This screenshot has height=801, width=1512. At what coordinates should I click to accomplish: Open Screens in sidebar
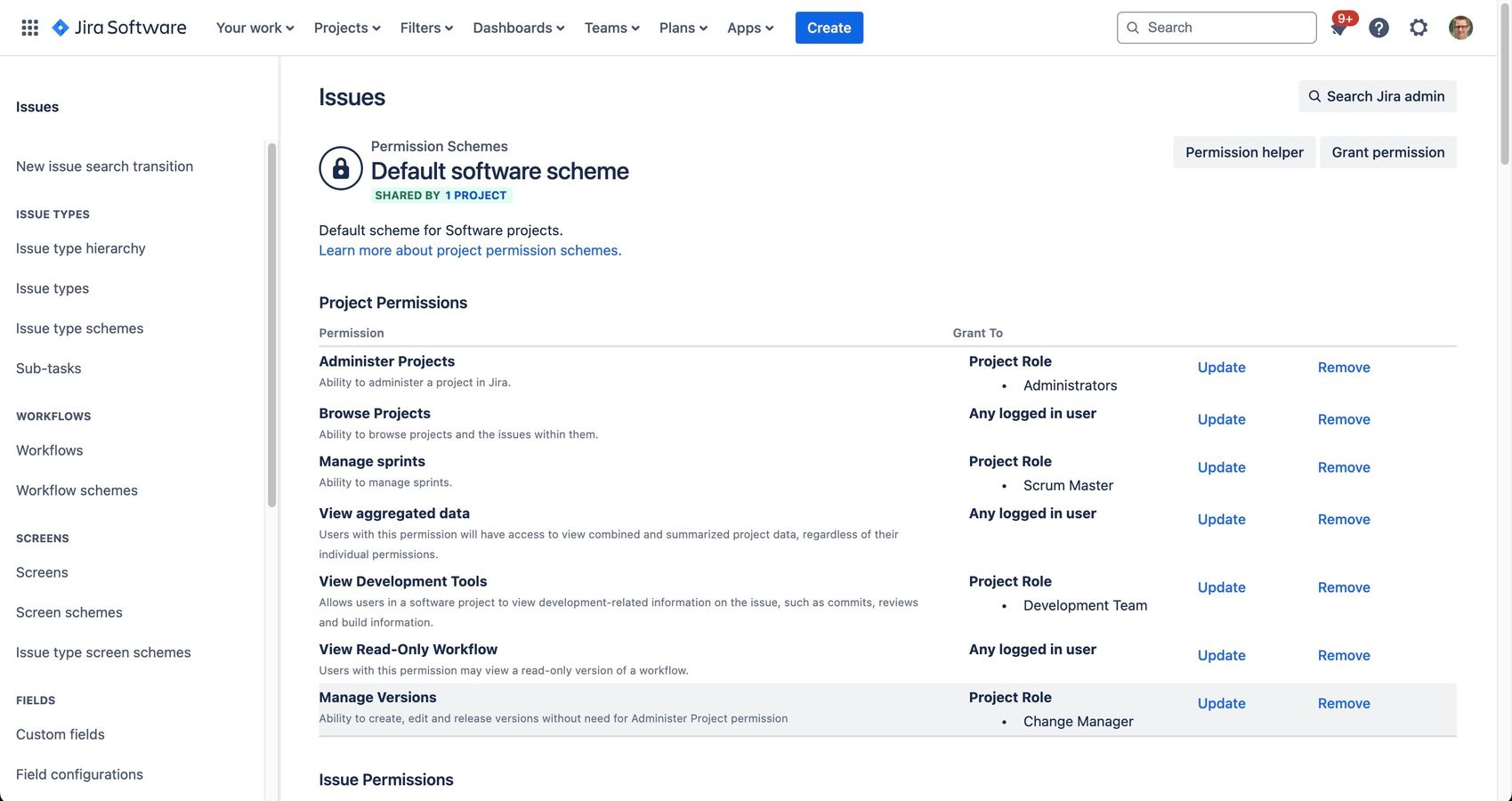(x=42, y=572)
